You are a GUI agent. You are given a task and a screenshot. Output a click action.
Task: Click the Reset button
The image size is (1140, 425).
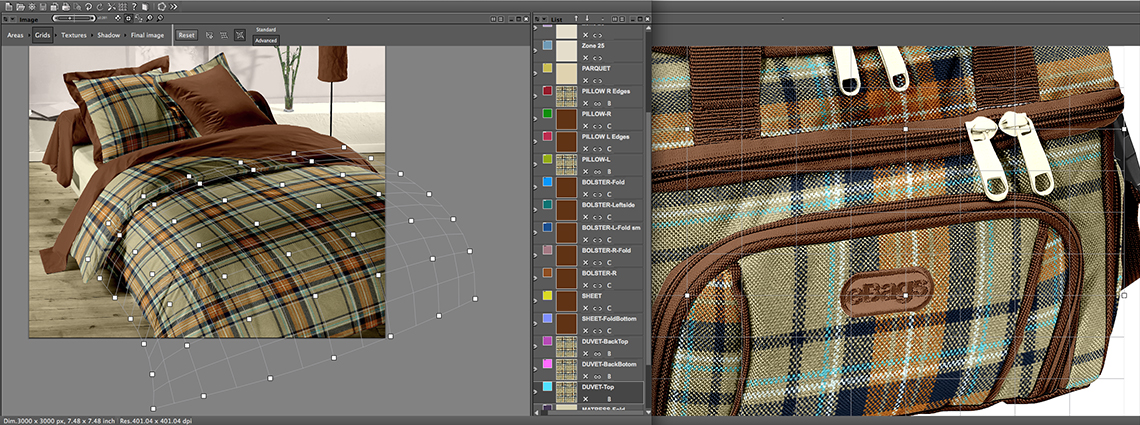(187, 35)
